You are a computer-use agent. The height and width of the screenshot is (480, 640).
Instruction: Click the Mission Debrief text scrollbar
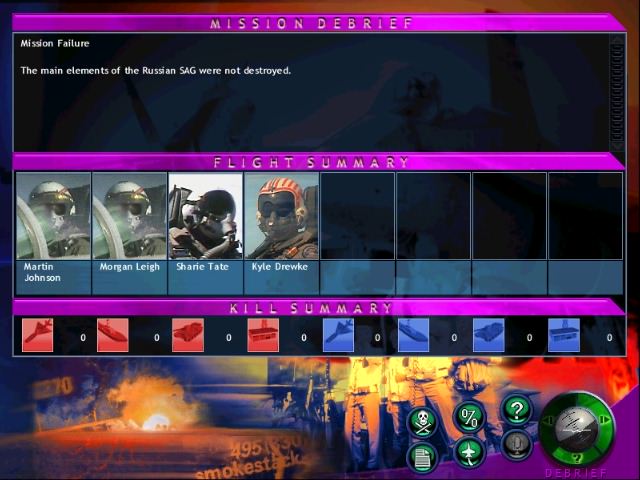616,92
